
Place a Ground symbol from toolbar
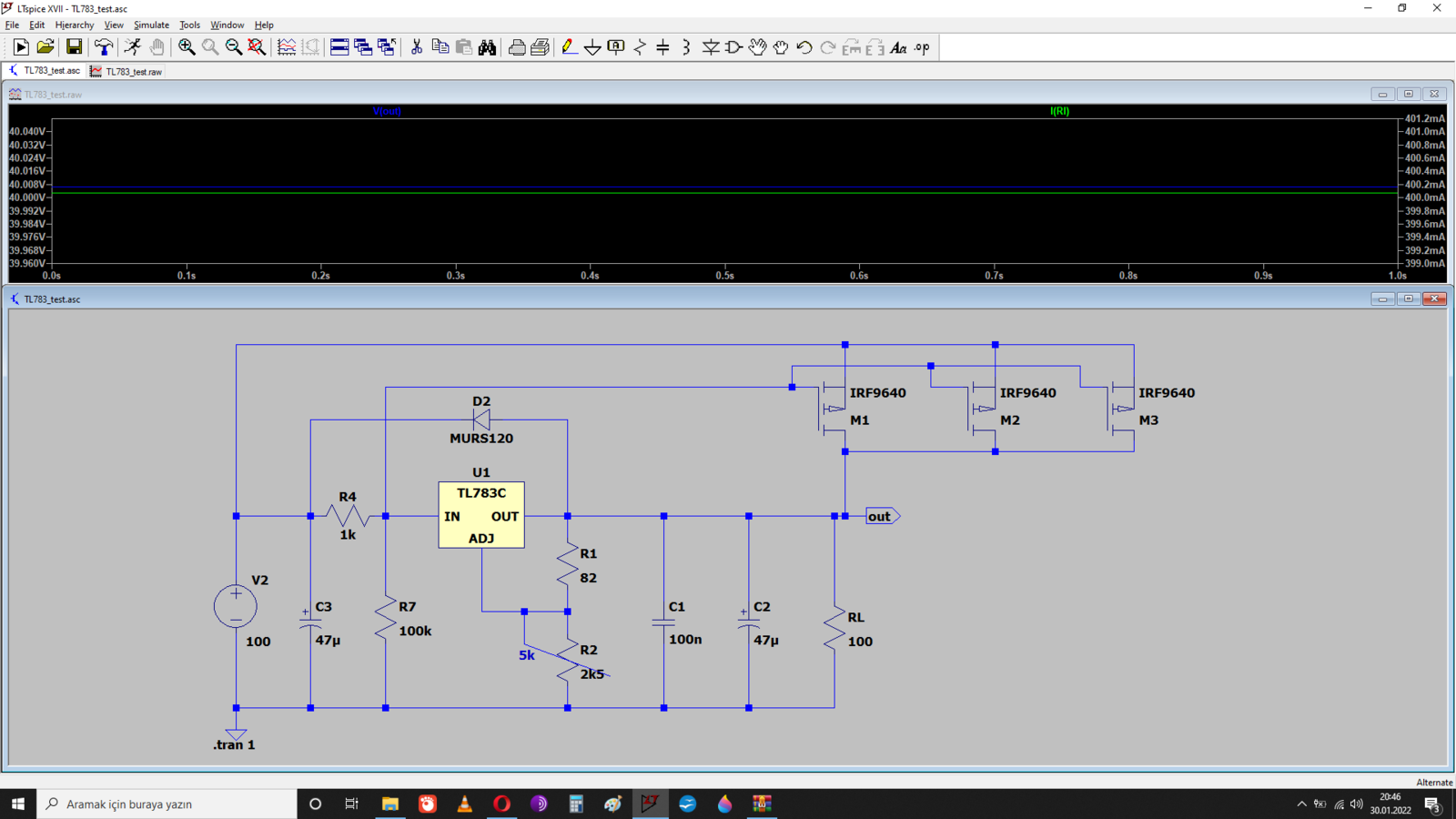point(592,47)
